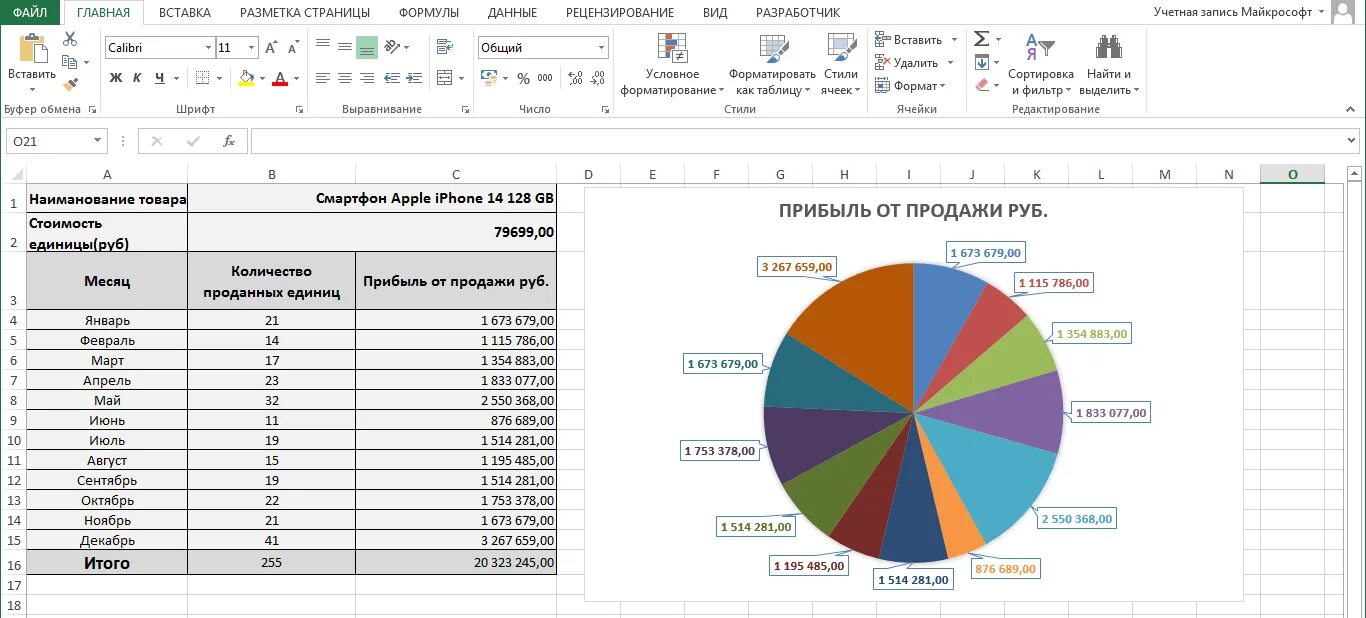Click the Cut scissors icon
1366x618 pixels.
pyautogui.click(x=70, y=39)
